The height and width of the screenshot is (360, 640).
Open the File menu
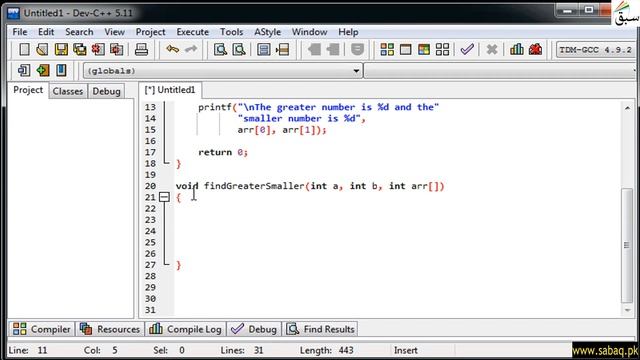20,32
